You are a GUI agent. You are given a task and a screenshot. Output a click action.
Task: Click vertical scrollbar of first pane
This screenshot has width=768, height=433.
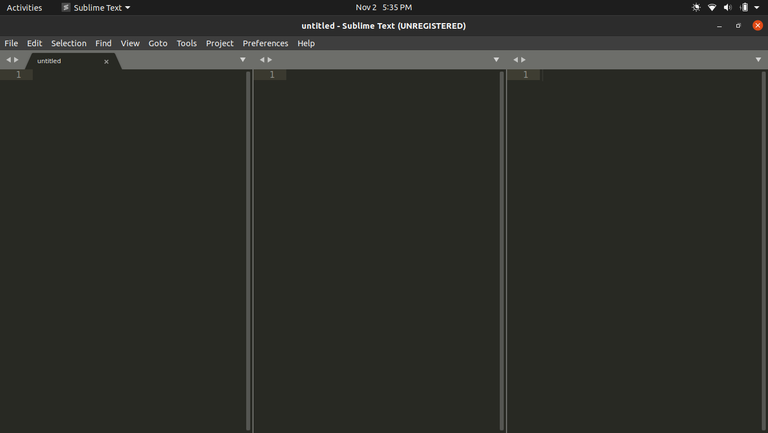(248, 251)
